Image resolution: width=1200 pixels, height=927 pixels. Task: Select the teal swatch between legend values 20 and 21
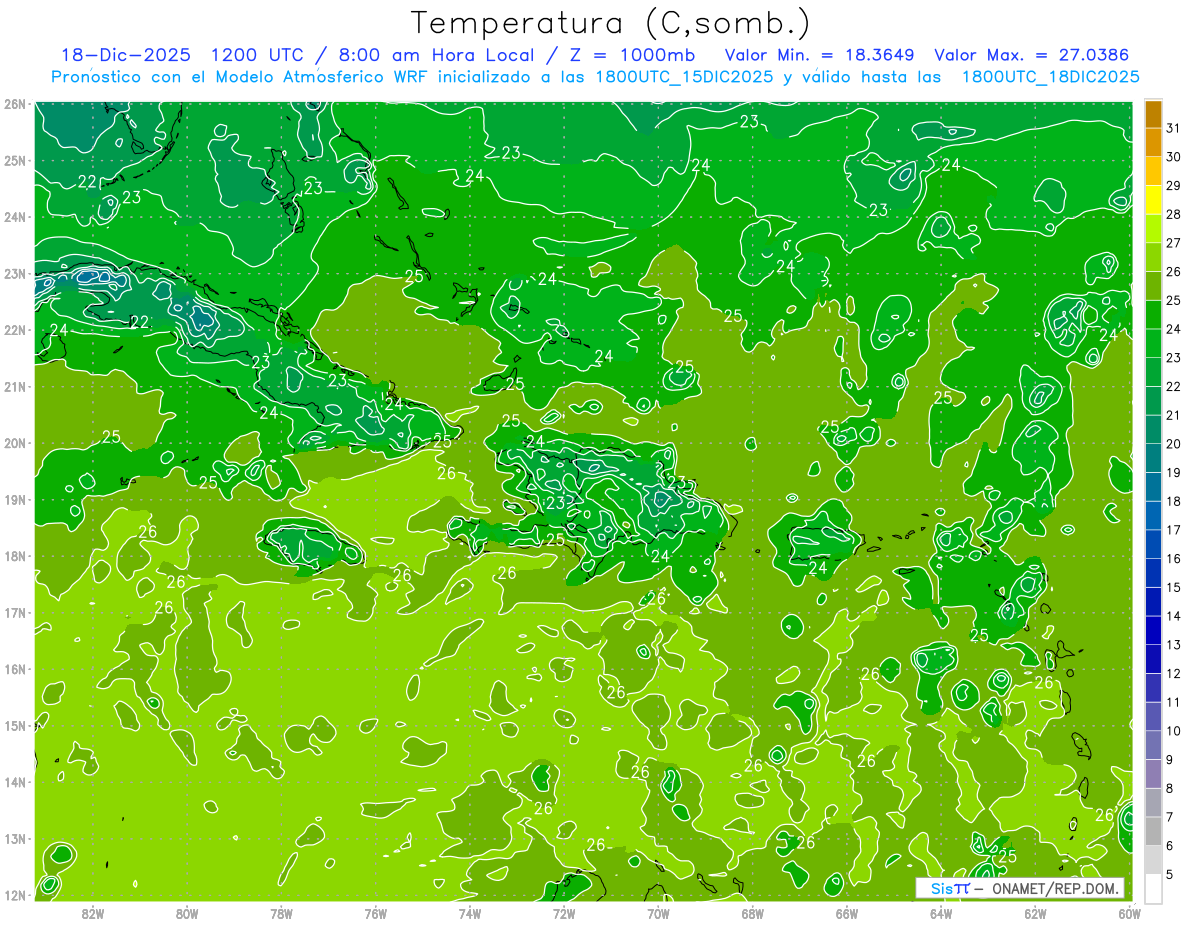click(x=1153, y=429)
